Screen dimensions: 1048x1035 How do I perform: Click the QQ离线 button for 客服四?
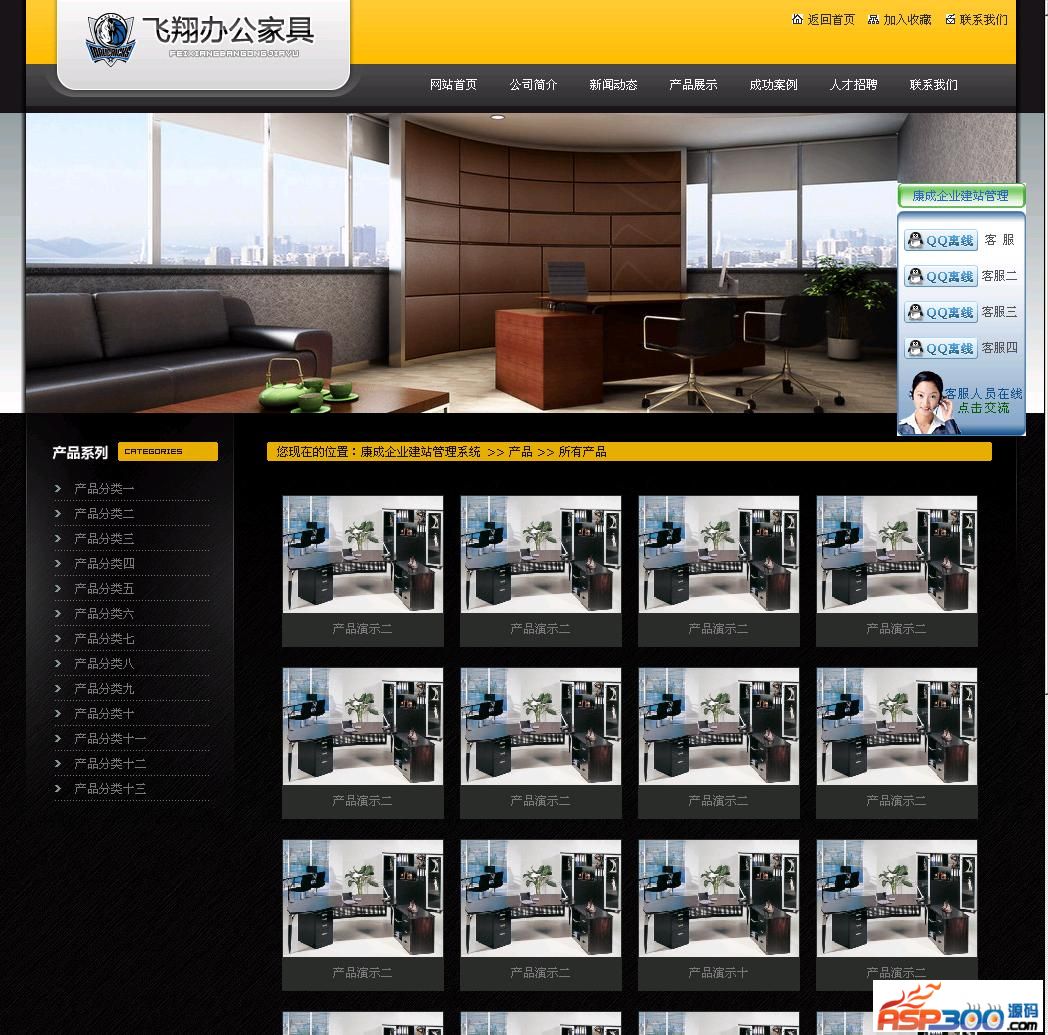[940, 348]
